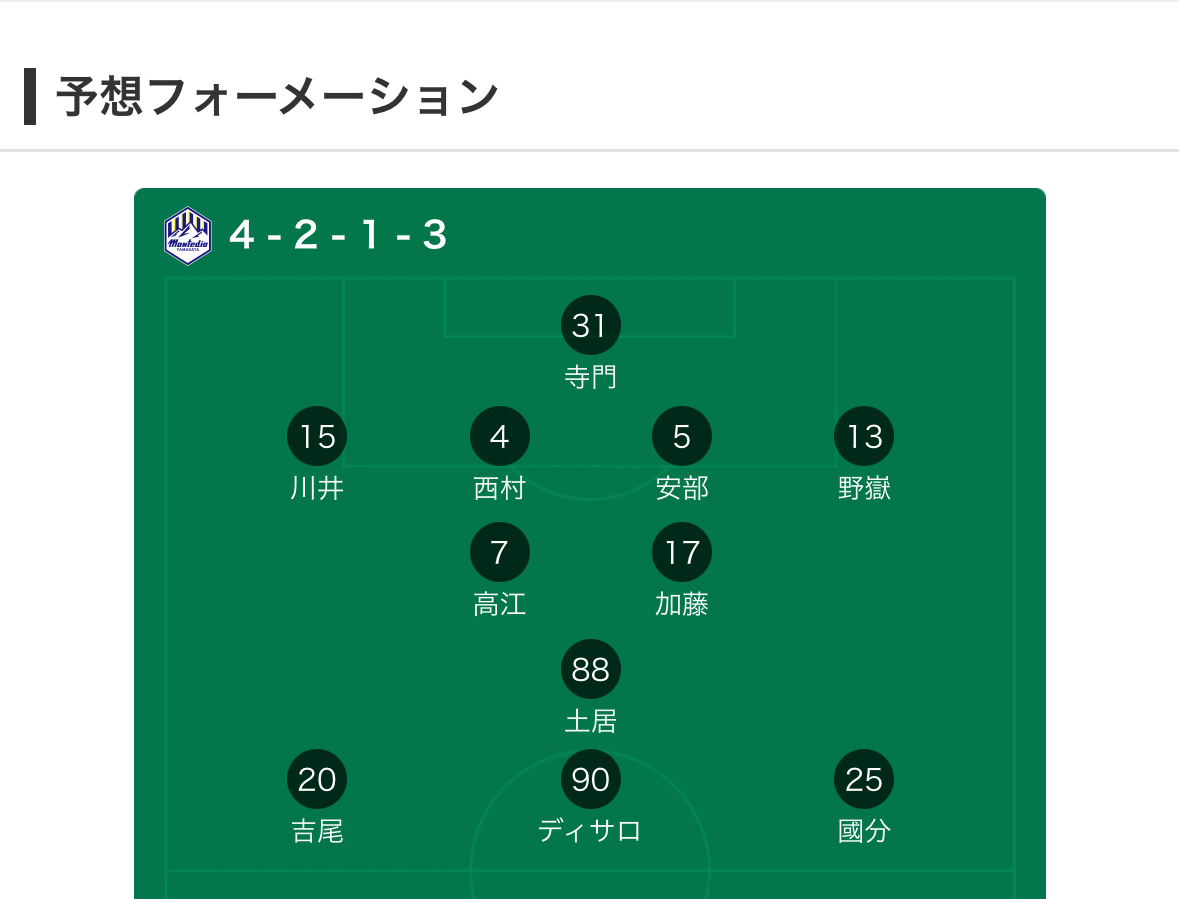This screenshot has height=899, width=1179.
Task: Click the 4-2-1-3 formation label
Action: coord(338,235)
